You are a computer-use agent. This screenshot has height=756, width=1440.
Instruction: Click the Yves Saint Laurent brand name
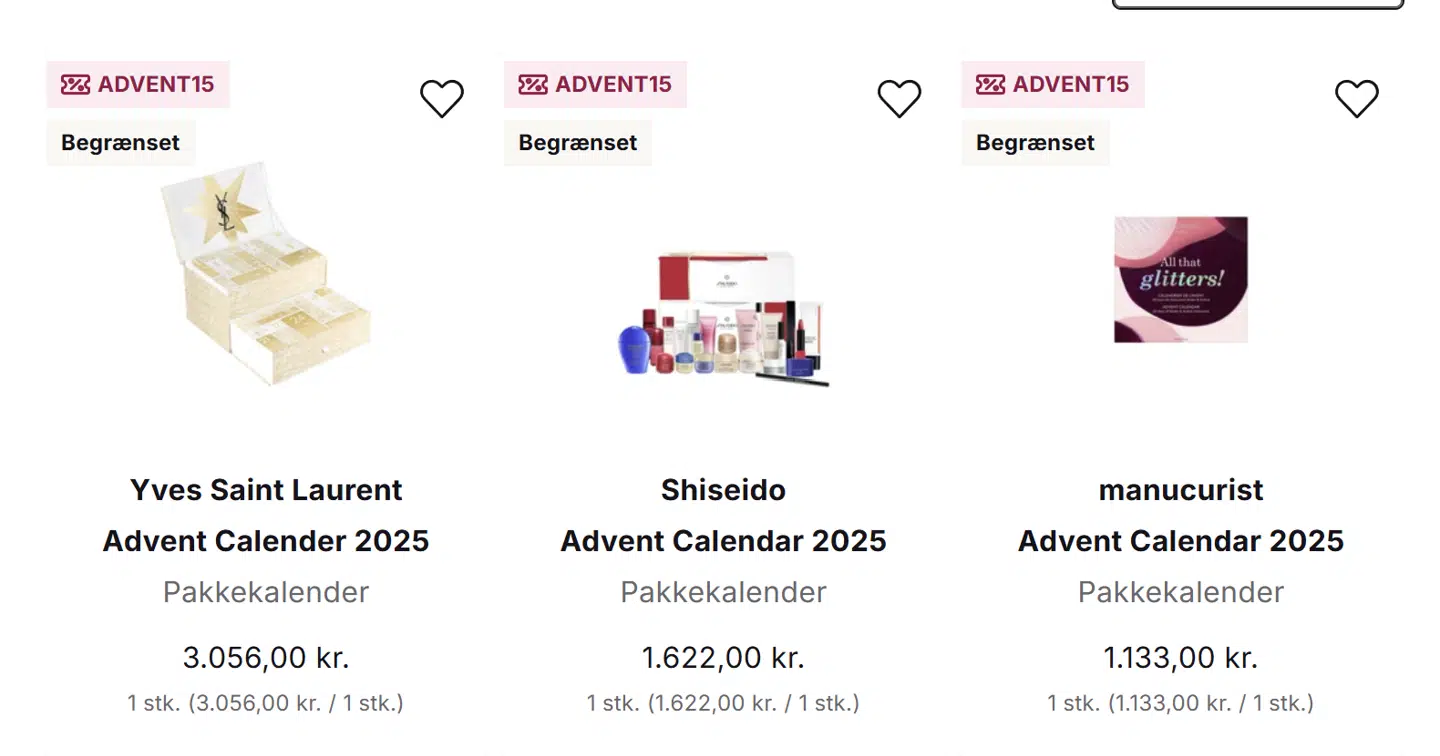(266, 490)
